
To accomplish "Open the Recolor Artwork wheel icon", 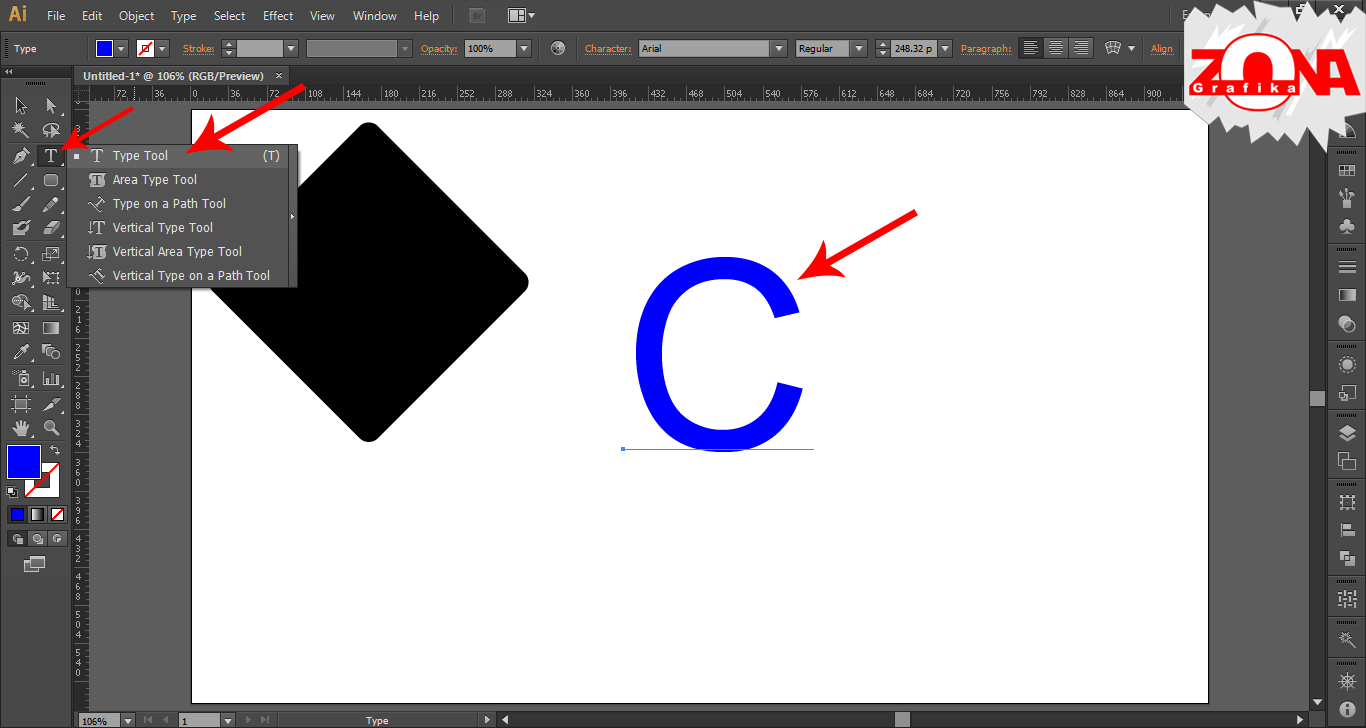I will pyautogui.click(x=558, y=48).
